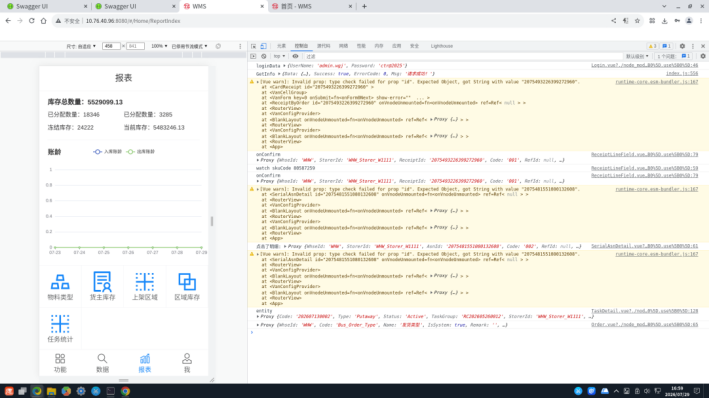The image size is (709, 399).
Task: Open the 默认级别 log level dropdown
Action: (637, 57)
